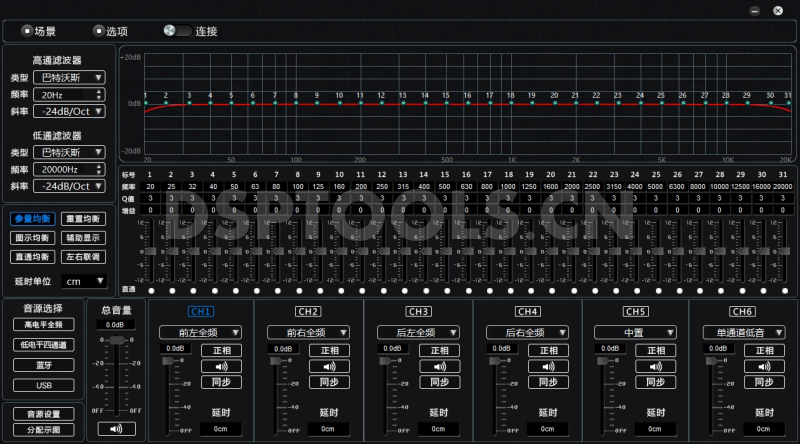Select the CH4 channel tab
This screenshot has height=444, width=800.
coord(527,311)
